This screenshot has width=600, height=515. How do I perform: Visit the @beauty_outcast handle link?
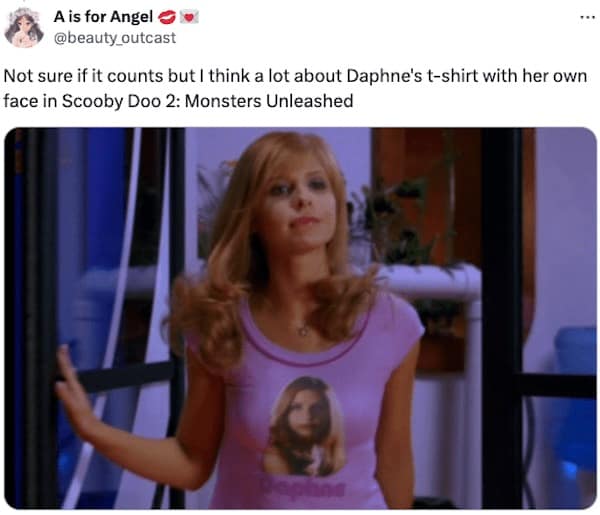point(115,38)
